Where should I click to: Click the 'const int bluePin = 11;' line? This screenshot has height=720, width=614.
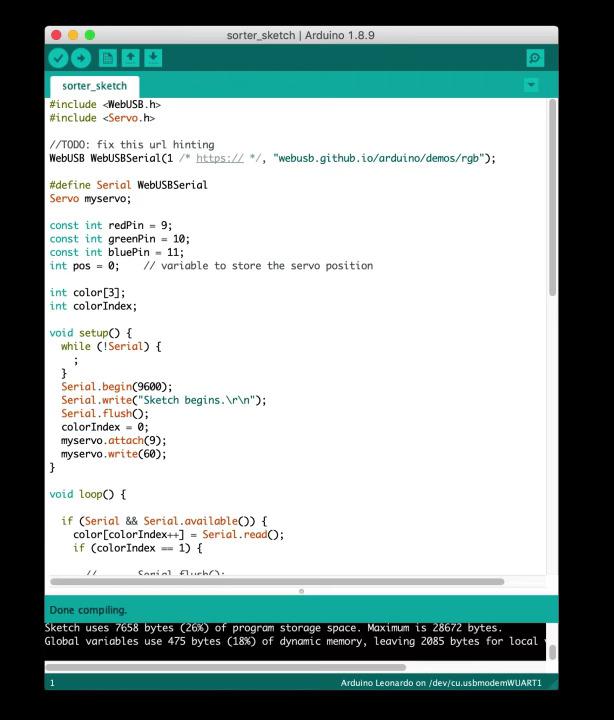click(117, 253)
